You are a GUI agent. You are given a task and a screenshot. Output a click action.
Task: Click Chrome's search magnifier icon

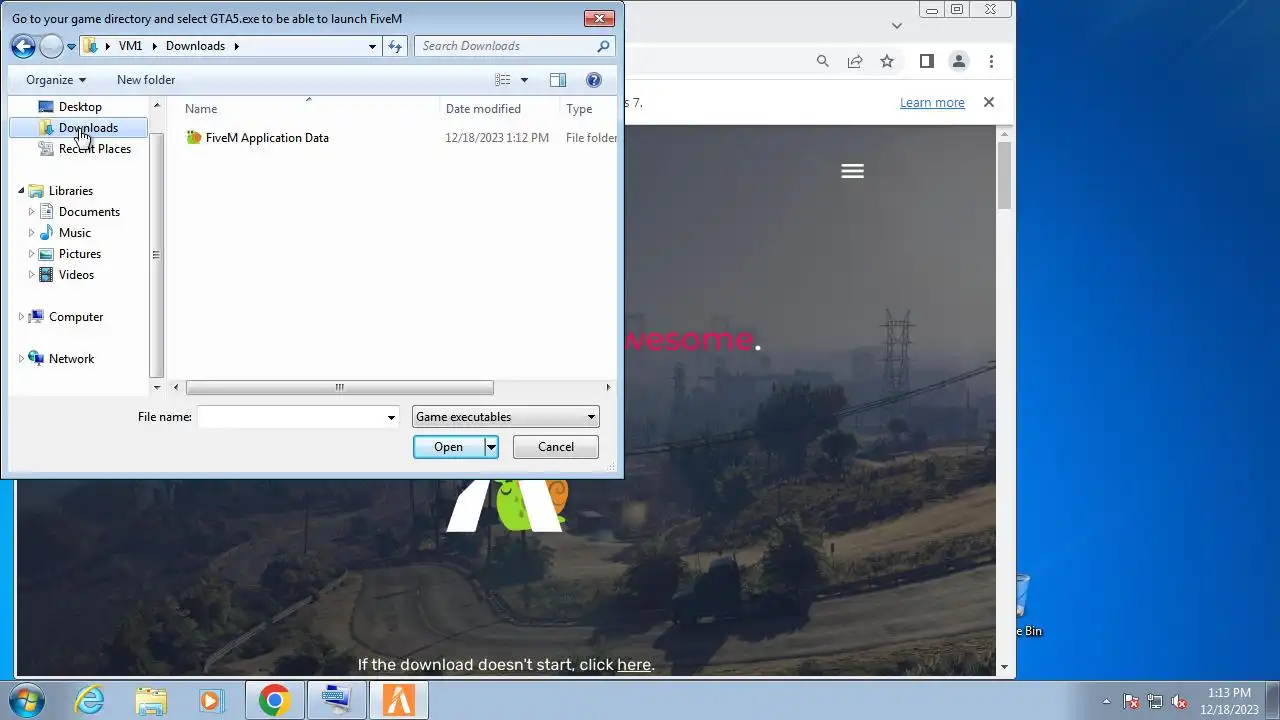(823, 62)
